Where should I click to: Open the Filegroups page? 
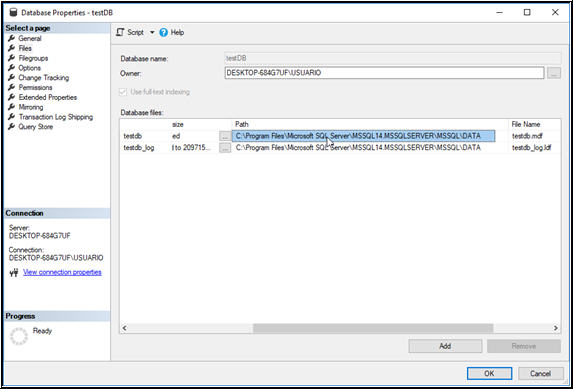pos(33,58)
